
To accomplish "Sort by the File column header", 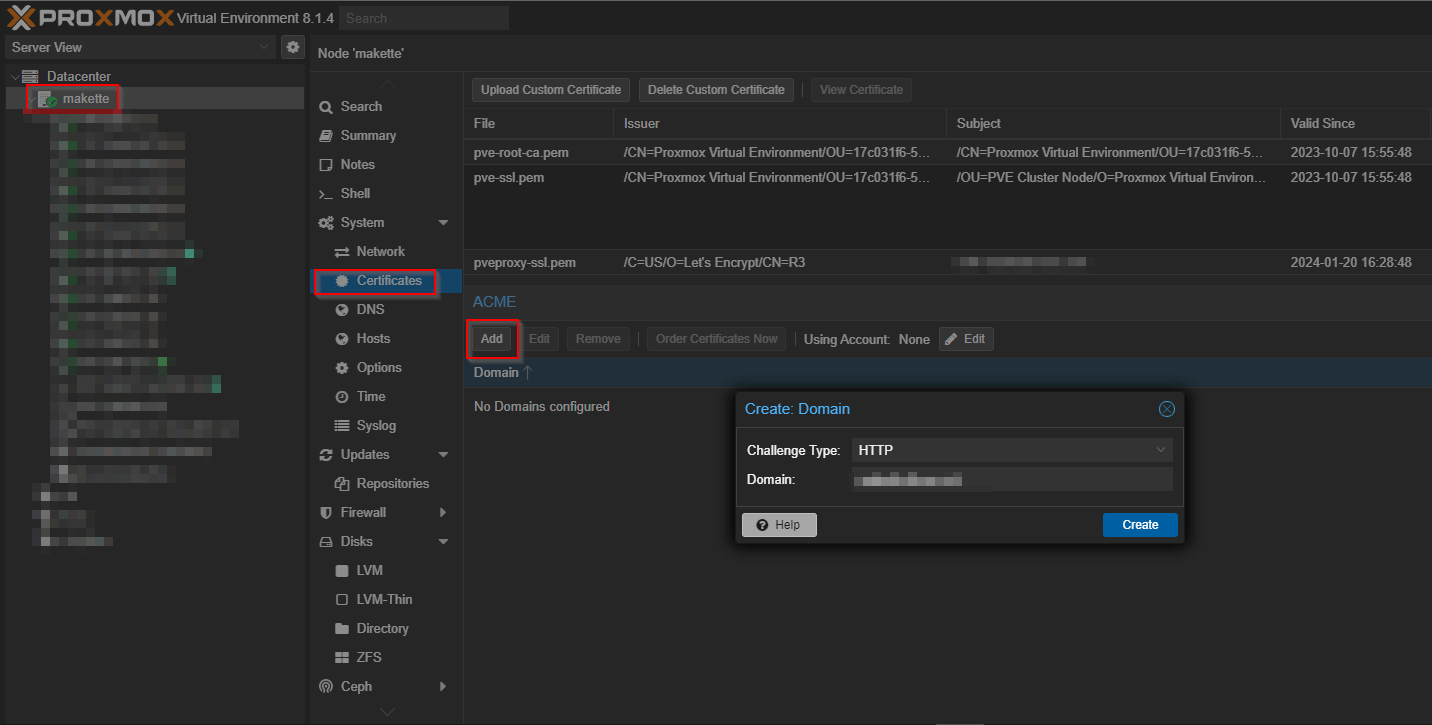I will tap(538, 124).
